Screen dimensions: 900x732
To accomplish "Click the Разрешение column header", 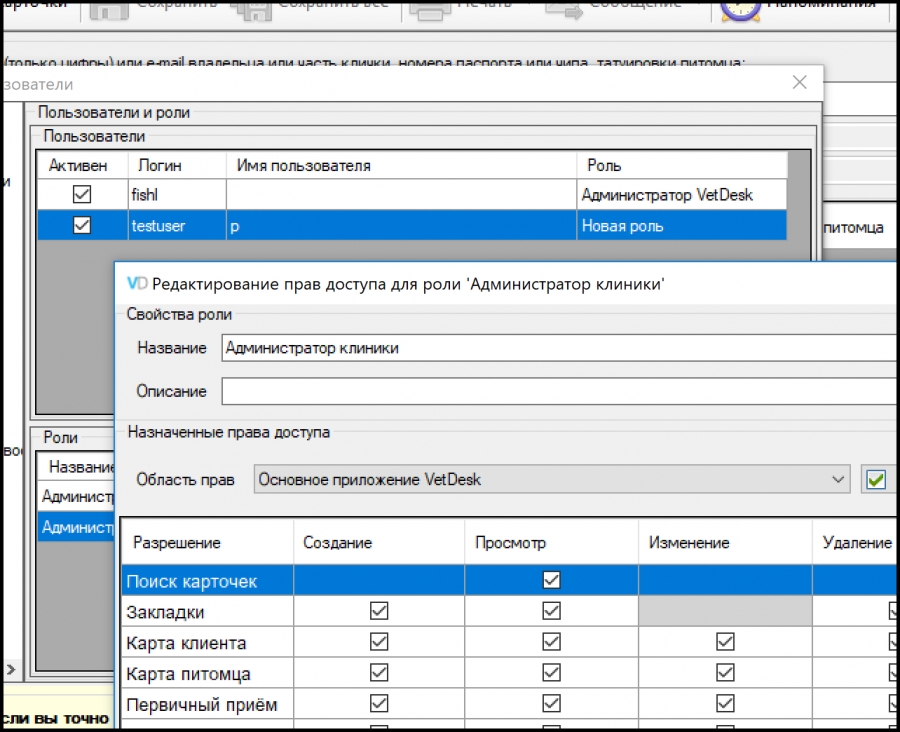I will (207, 543).
